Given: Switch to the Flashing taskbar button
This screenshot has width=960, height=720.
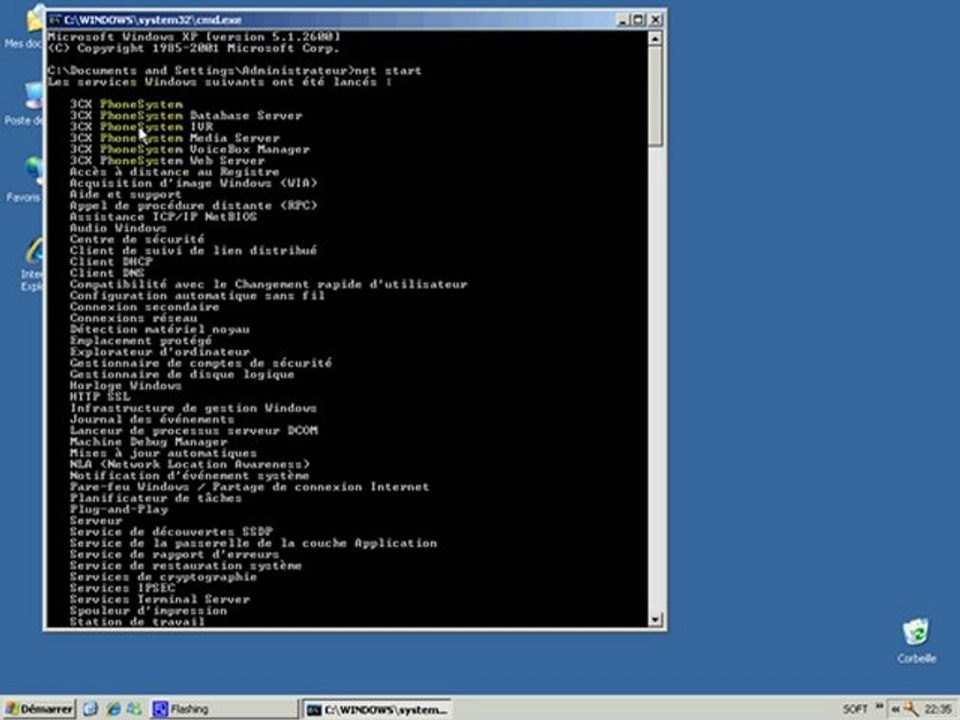Looking at the screenshot, I should pyautogui.click(x=223, y=709).
